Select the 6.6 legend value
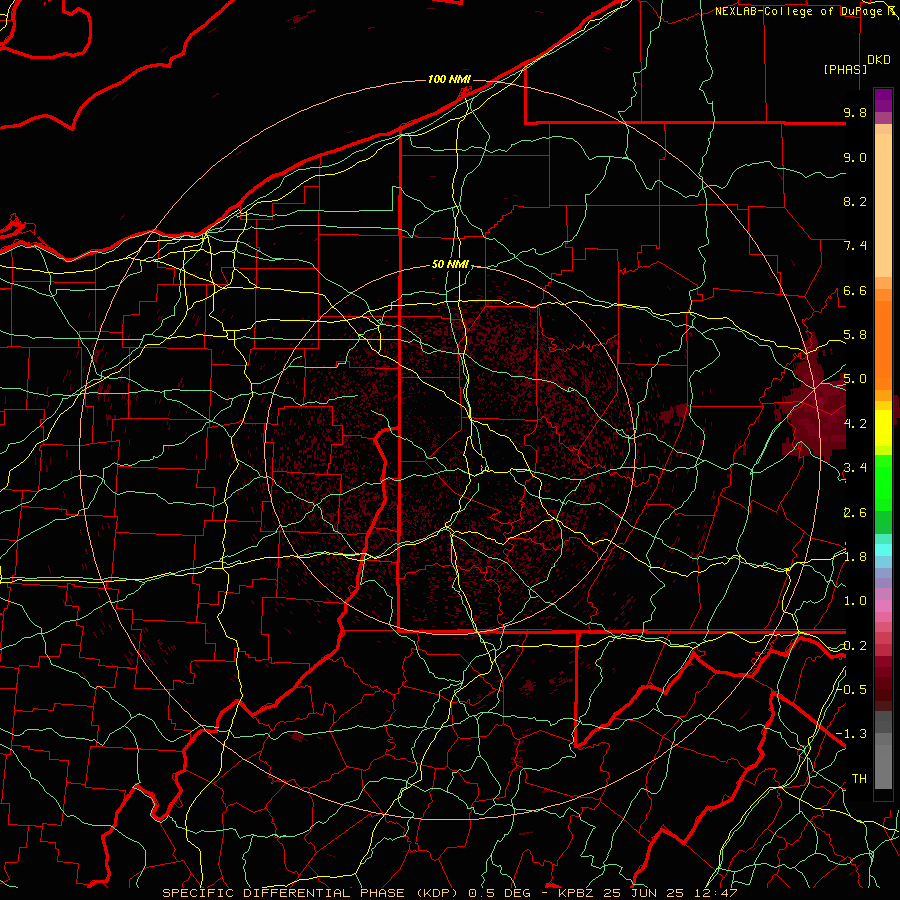This screenshot has height=900, width=900. click(855, 290)
